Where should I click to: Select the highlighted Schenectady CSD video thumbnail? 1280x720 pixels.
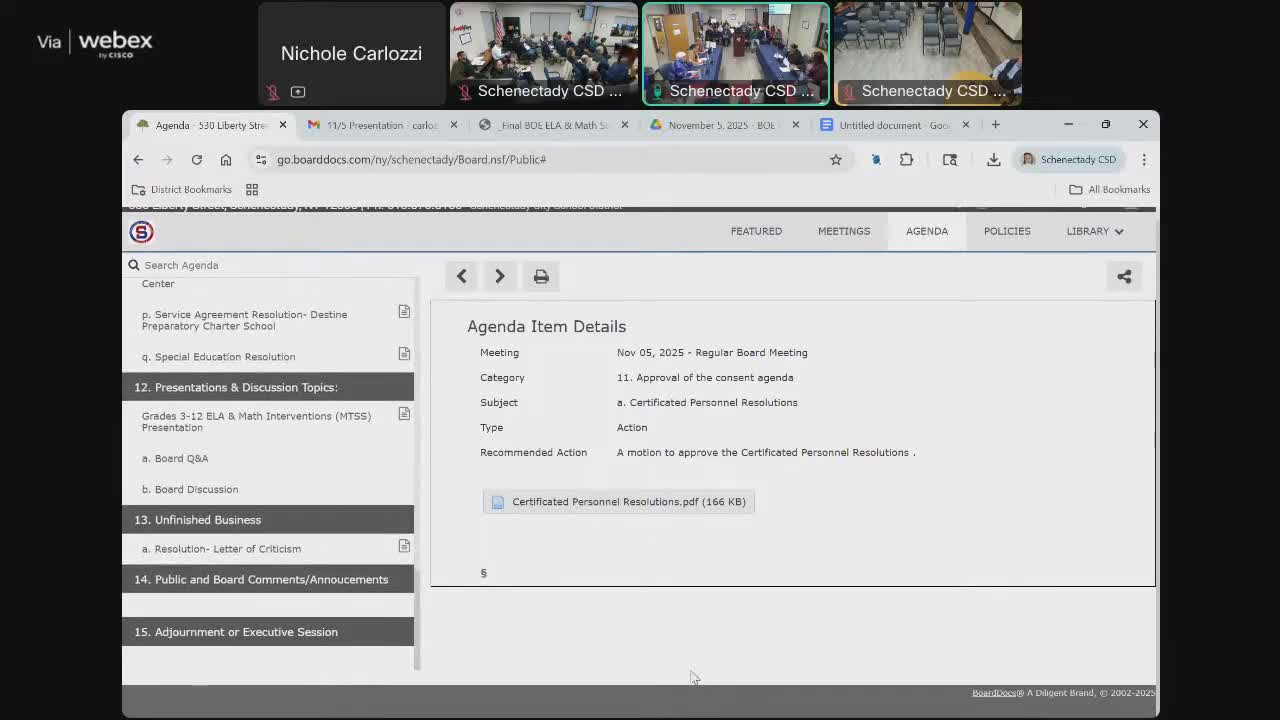(x=735, y=53)
